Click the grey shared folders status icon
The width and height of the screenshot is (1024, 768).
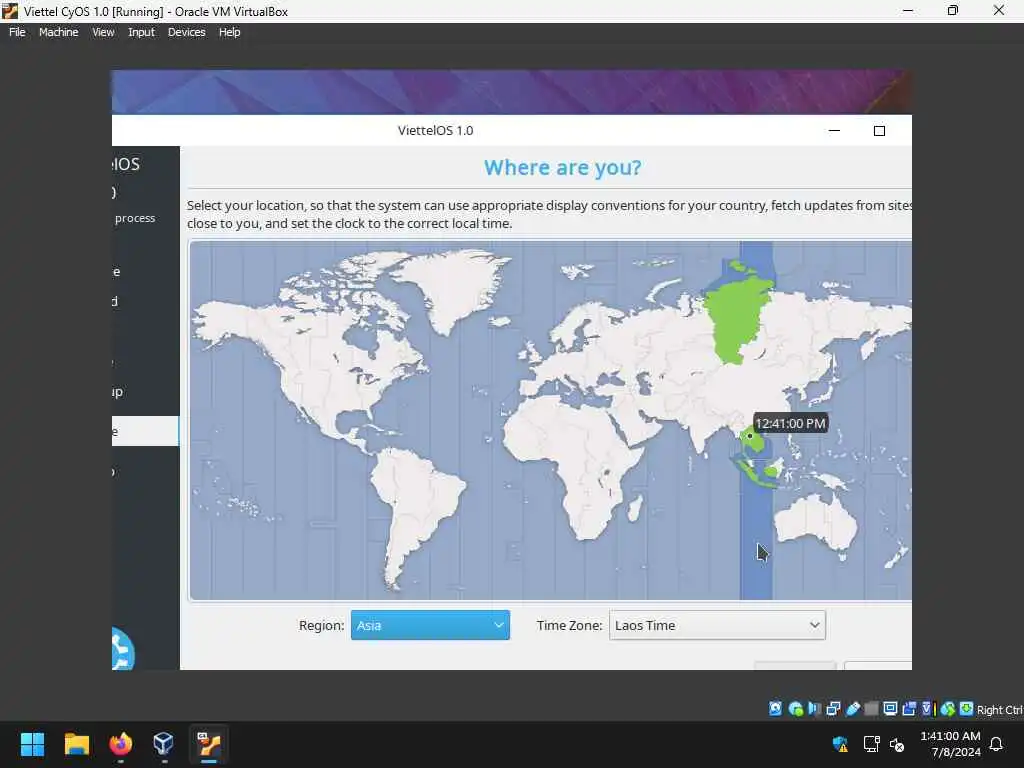[x=871, y=709]
